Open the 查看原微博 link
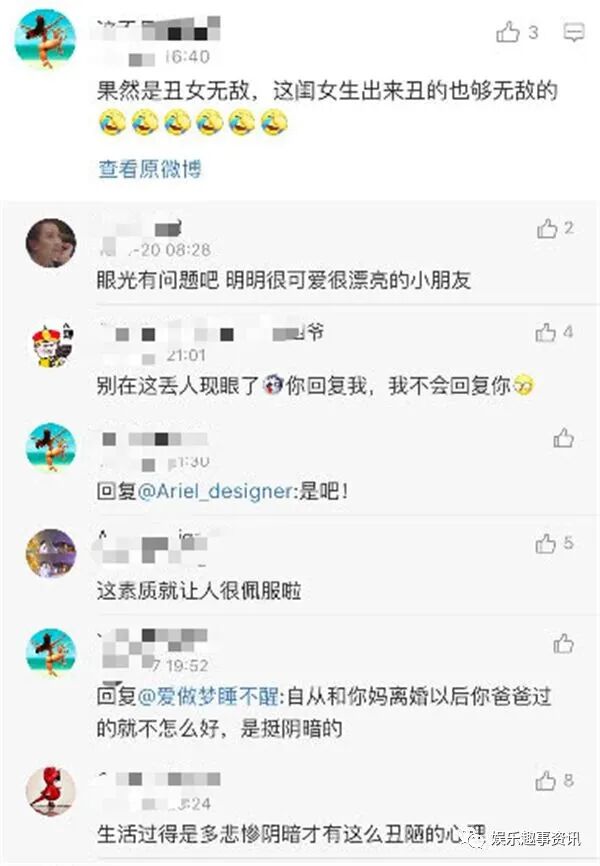Viewport: 600px width, 866px height. pyautogui.click(x=150, y=168)
